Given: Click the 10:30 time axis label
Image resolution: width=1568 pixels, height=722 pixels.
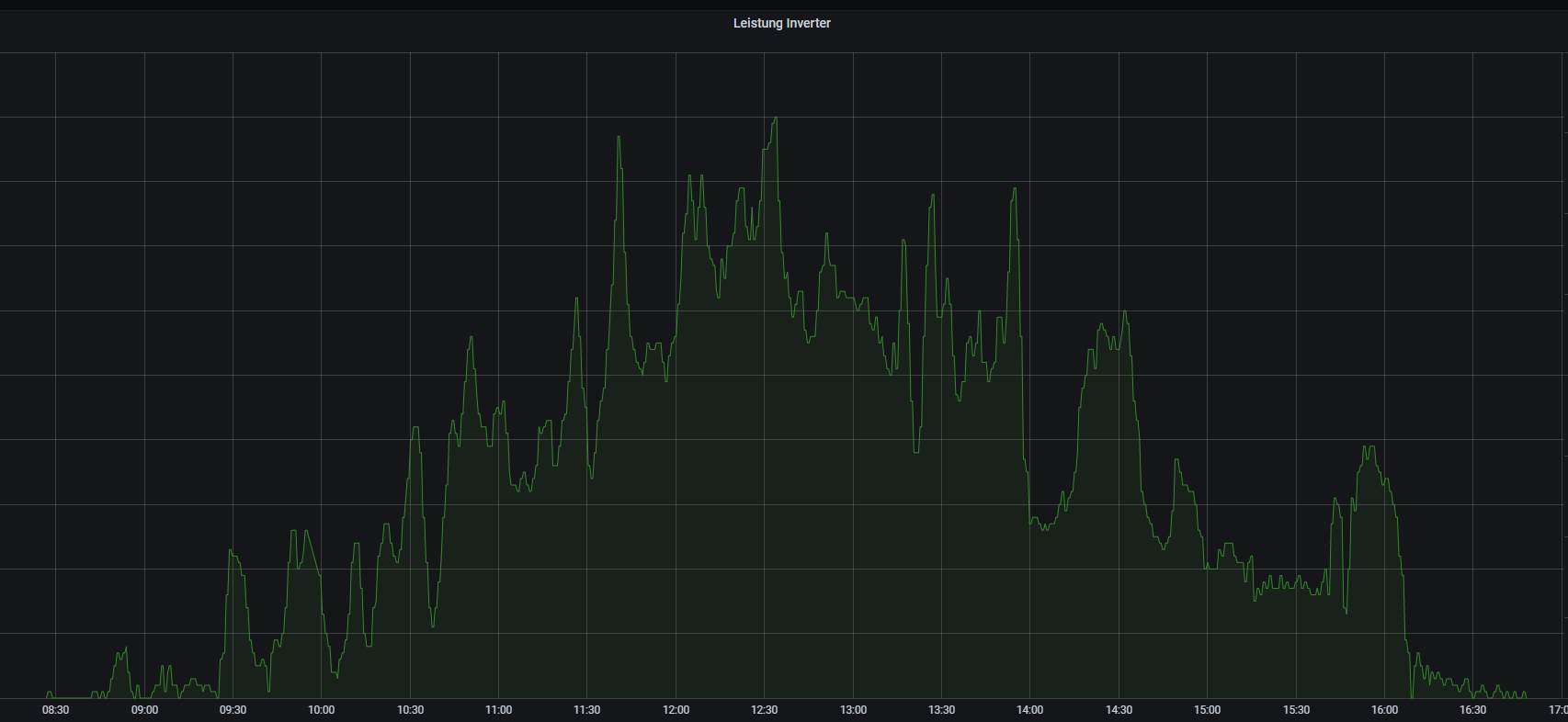Looking at the screenshot, I should [410, 710].
